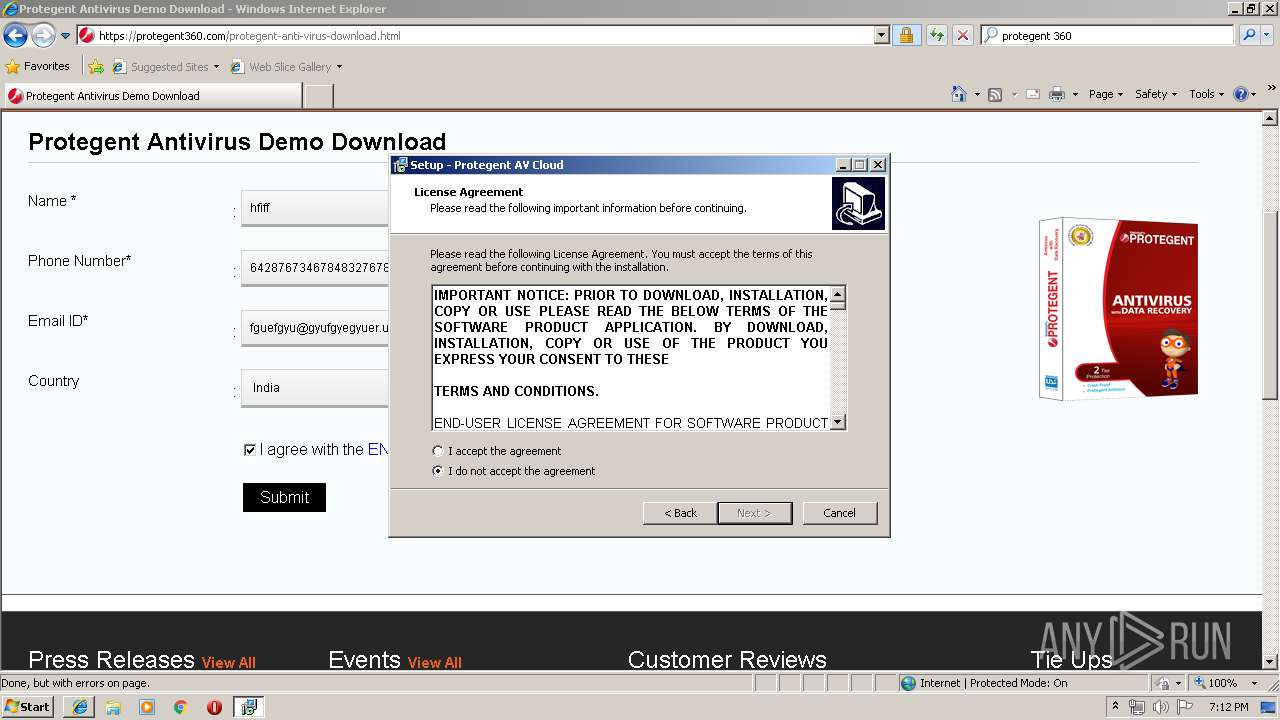The image size is (1280, 720).
Task: Open the Safety menu
Action: pos(1156,94)
